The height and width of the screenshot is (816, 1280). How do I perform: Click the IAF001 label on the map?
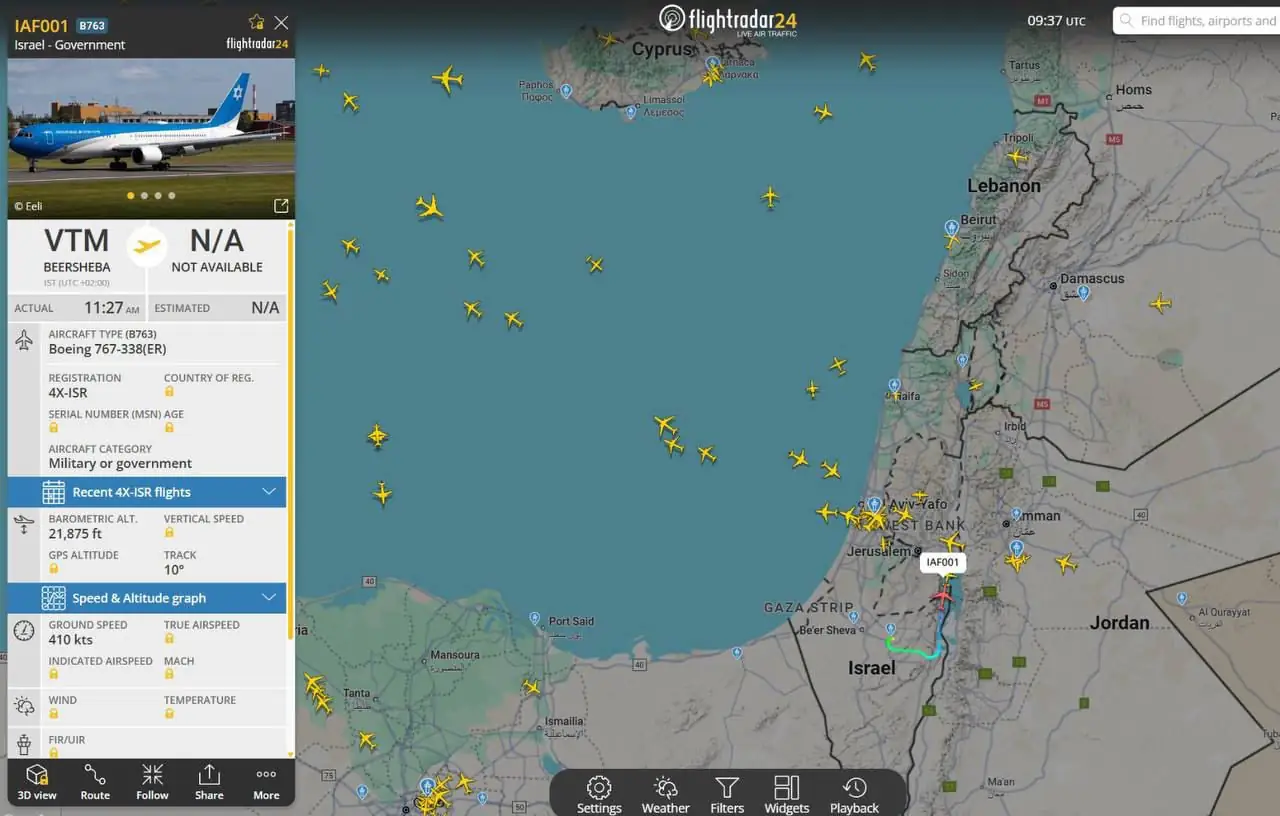tap(942, 562)
